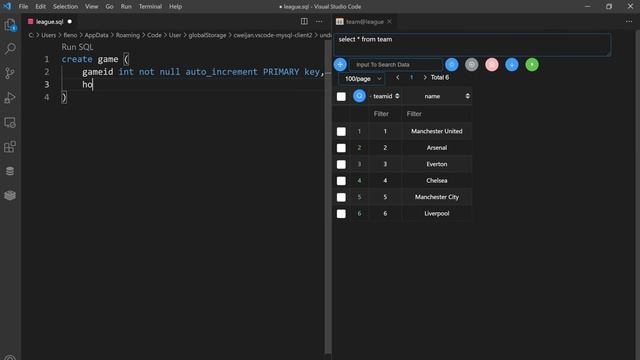Viewport: 640px width, 360px height.
Task: Click the green run query button
Action: [x=532, y=64]
